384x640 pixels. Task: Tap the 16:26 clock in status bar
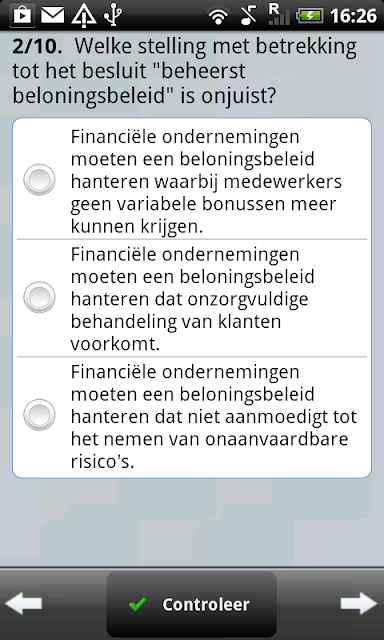pos(353,16)
